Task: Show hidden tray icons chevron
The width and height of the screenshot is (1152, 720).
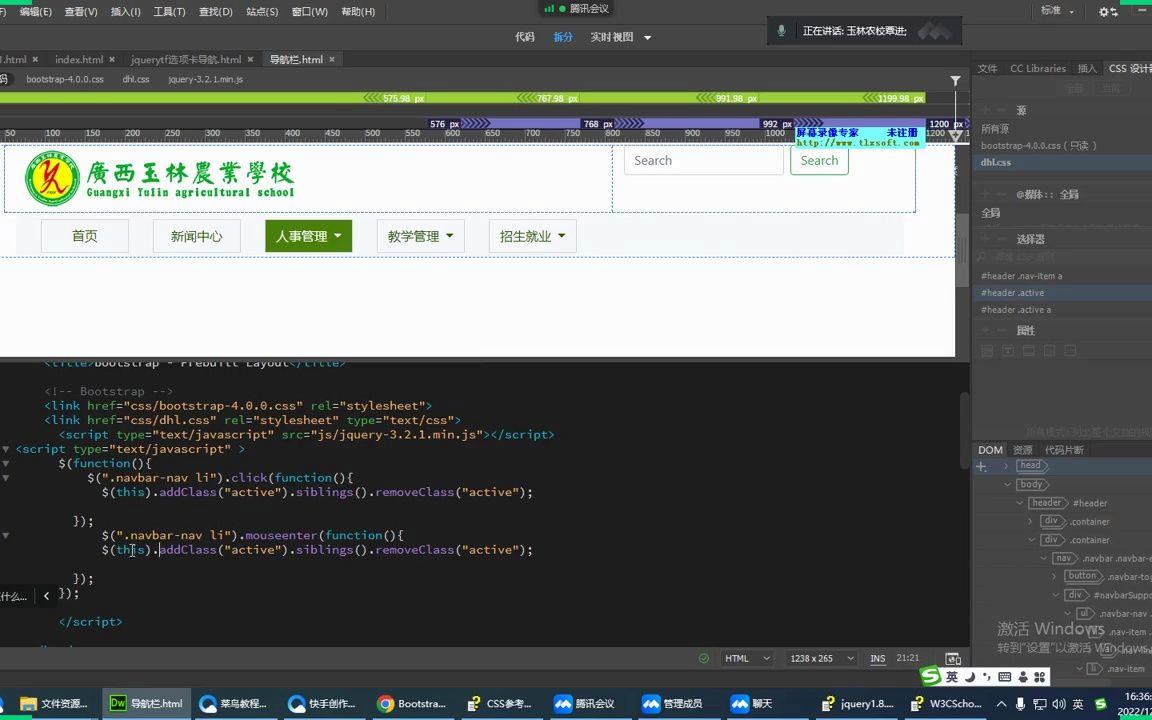Action: click(x=1001, y=704)
